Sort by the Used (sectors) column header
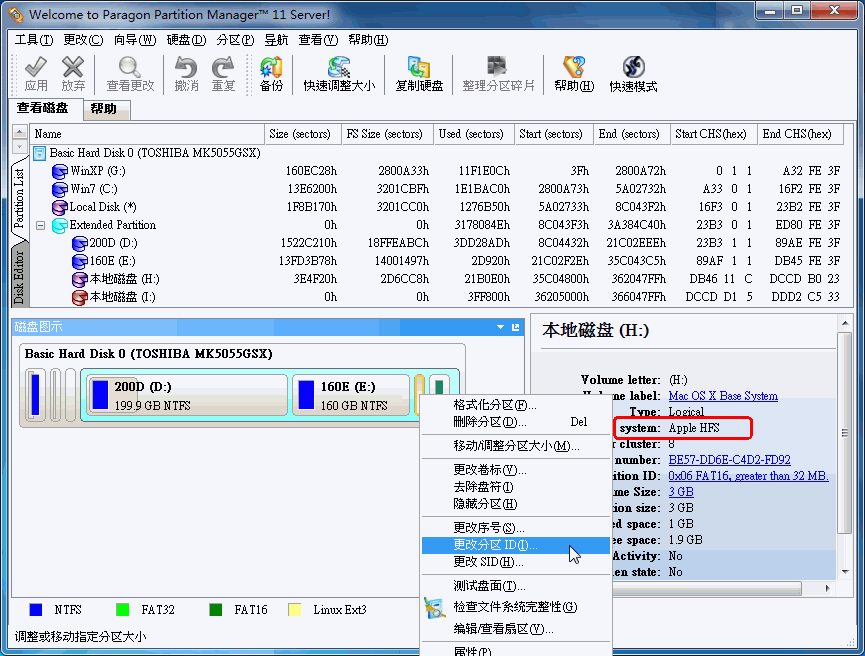 point(474,134)
